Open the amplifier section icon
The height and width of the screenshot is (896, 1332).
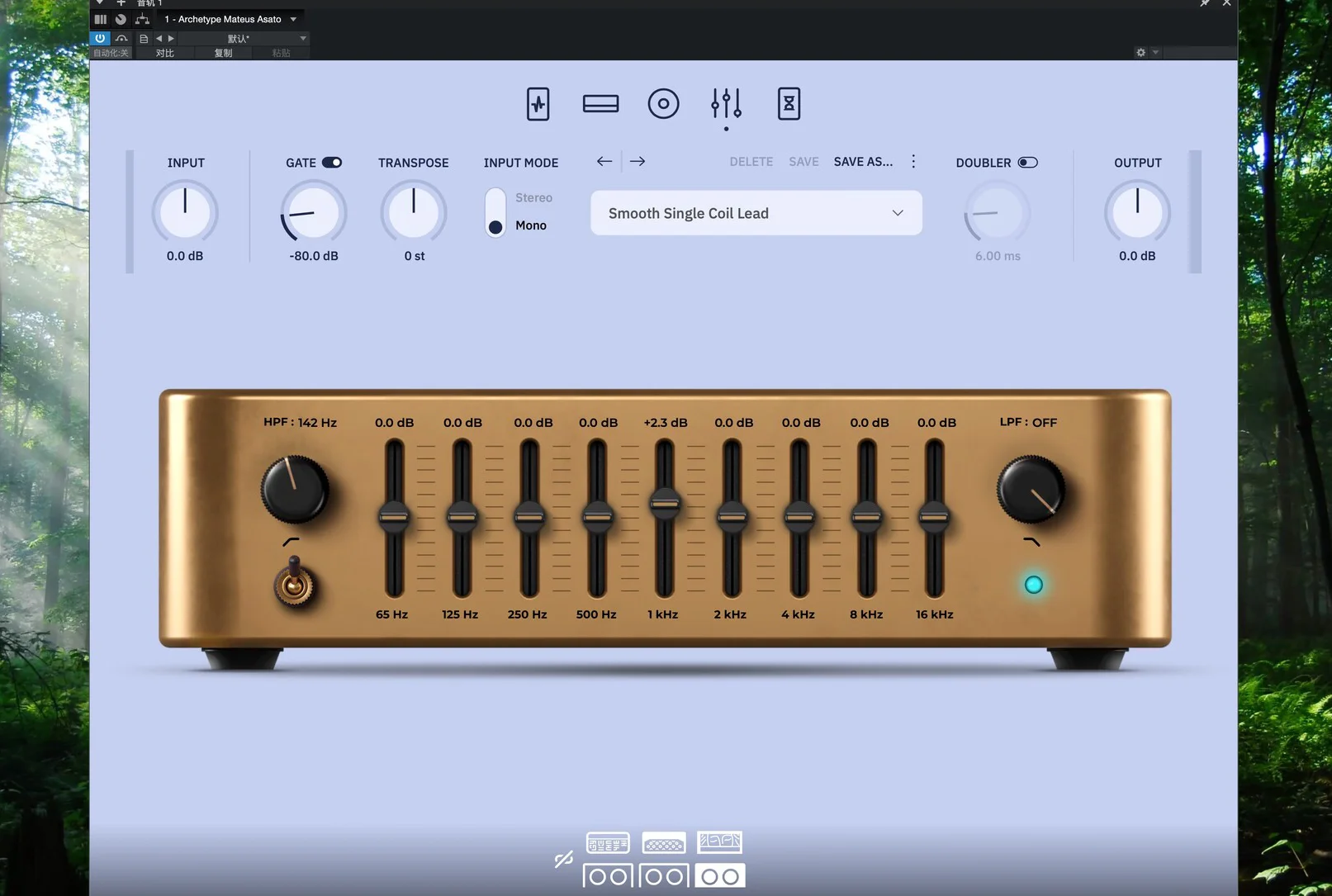tap(600, 104)
